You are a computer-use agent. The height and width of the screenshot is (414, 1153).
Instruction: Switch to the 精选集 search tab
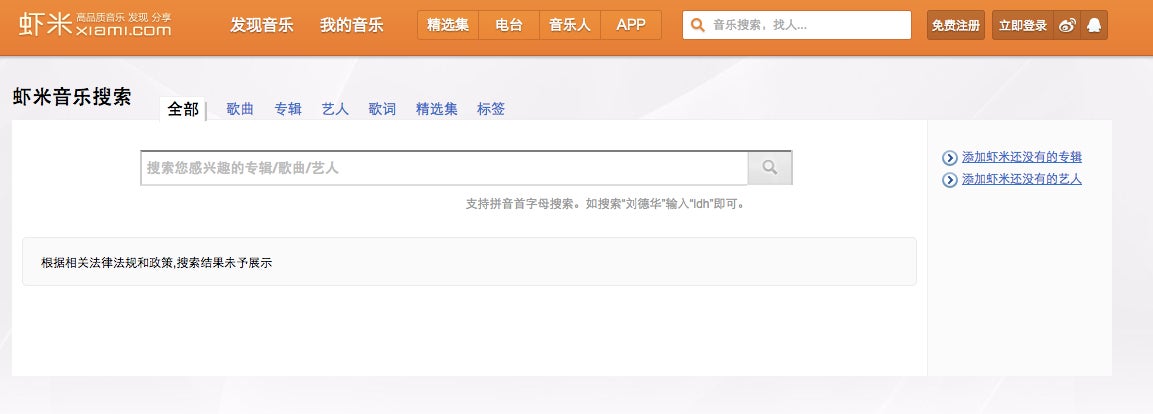pos(437,109)
